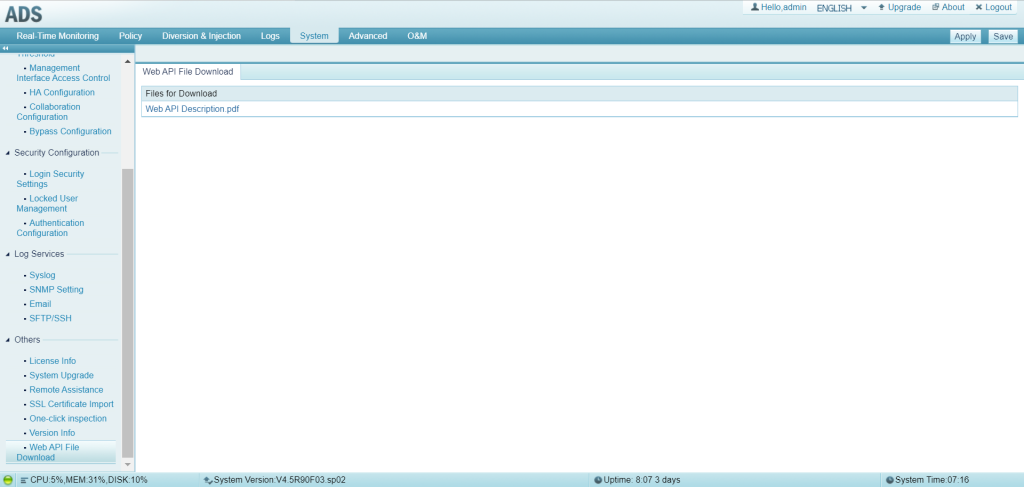1024x487 pixels.
Task: Select the System menu tab
Action: (314, 36)
